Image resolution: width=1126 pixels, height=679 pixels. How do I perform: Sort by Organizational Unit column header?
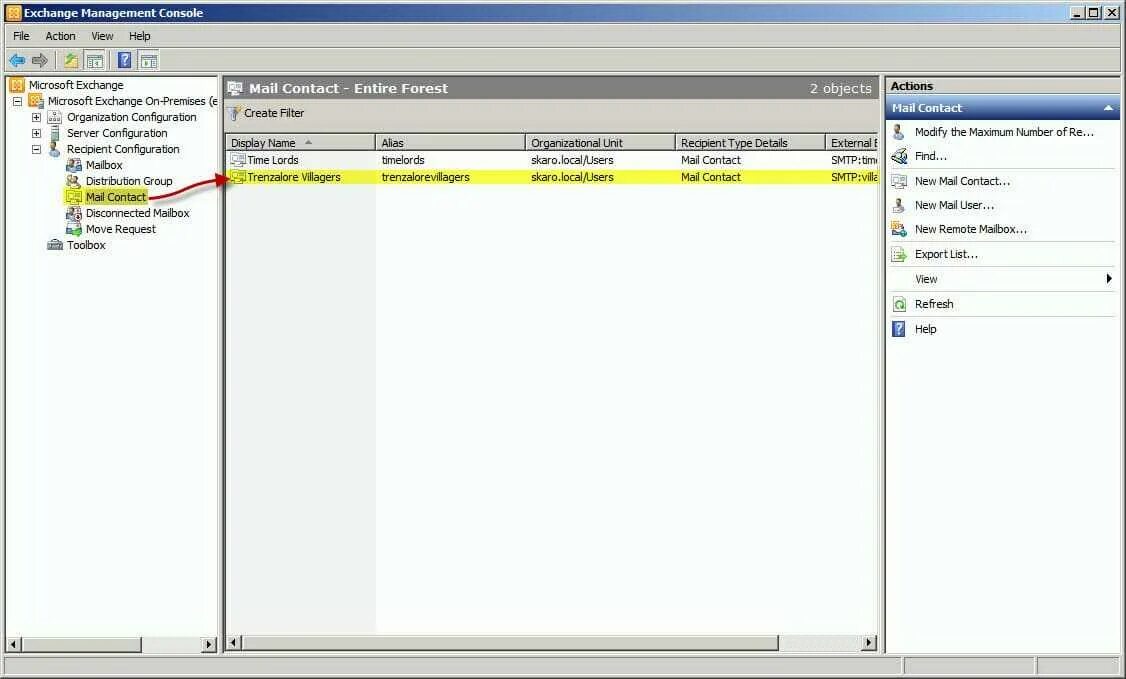click(x=600, y=143)
